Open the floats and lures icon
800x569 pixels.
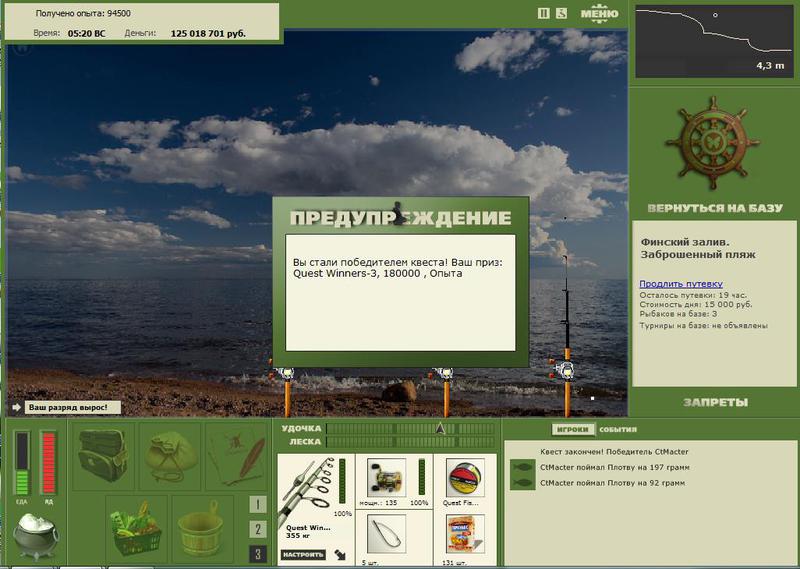click(237, 456)
